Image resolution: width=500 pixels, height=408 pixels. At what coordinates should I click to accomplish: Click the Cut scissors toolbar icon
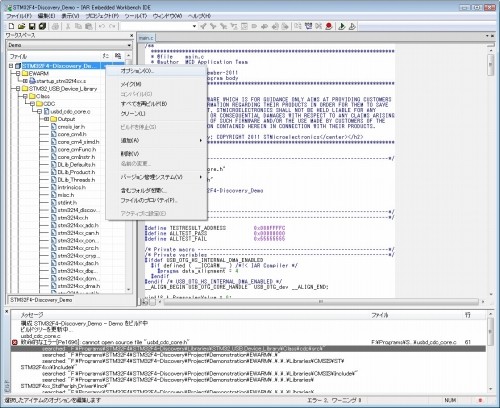click(x=68, y=26)
